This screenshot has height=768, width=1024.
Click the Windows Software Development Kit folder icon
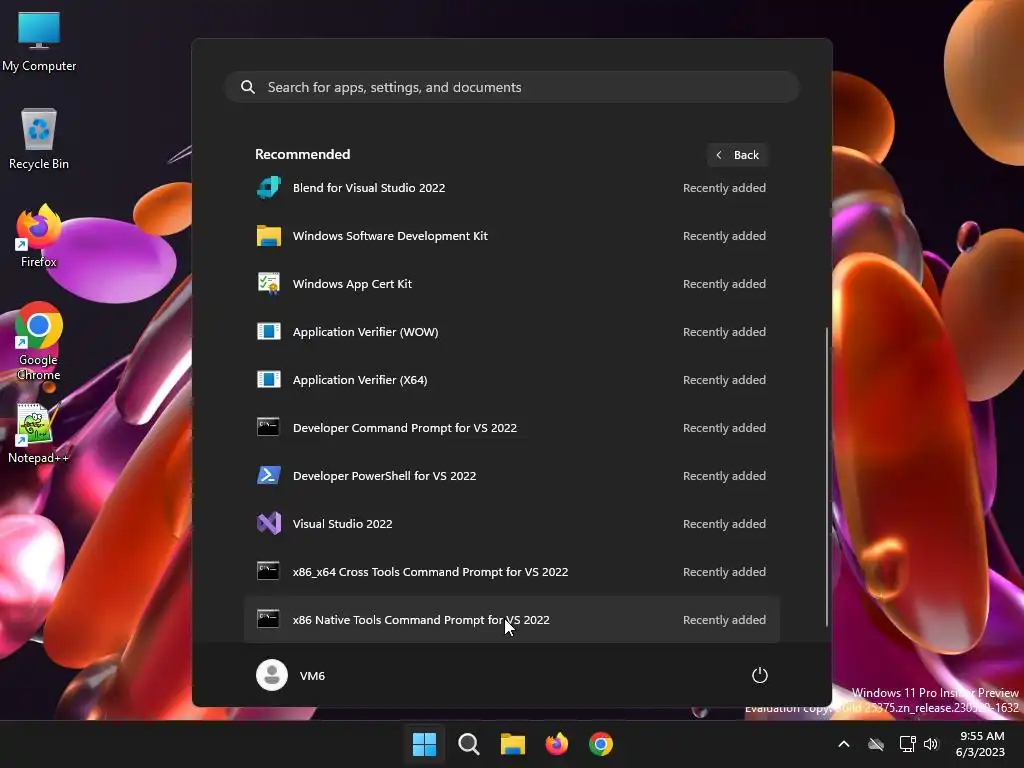pyautogui.click(x=268, y=236)
